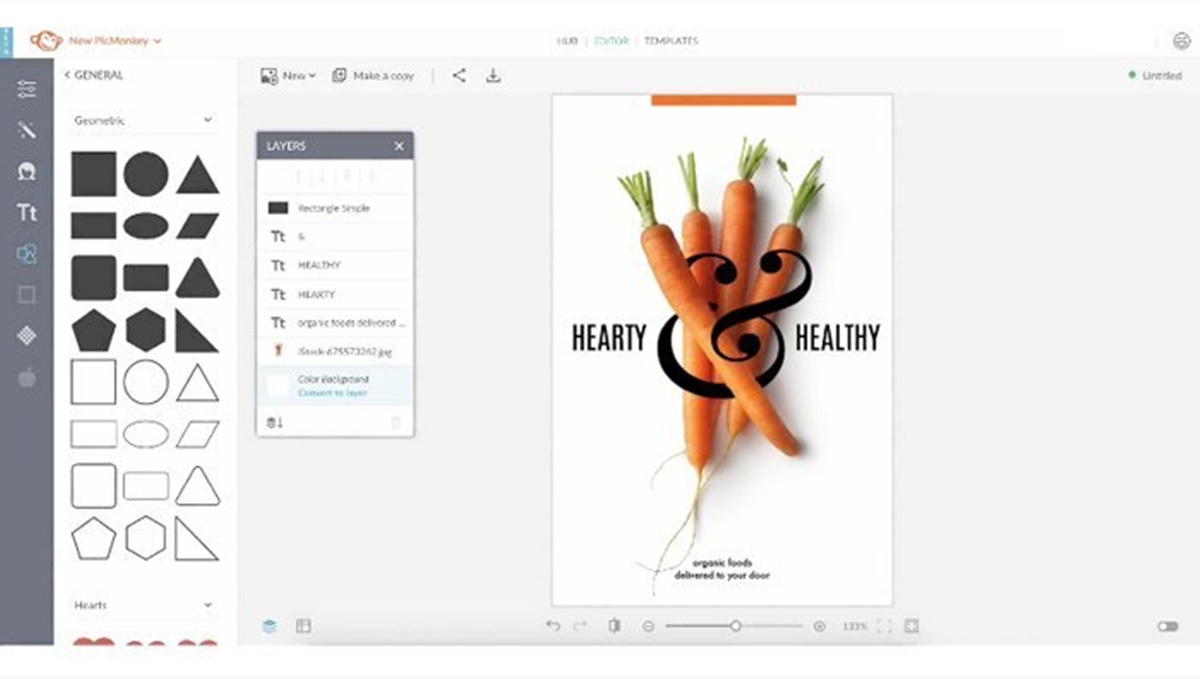Open the Touch Up face tool

27,171
